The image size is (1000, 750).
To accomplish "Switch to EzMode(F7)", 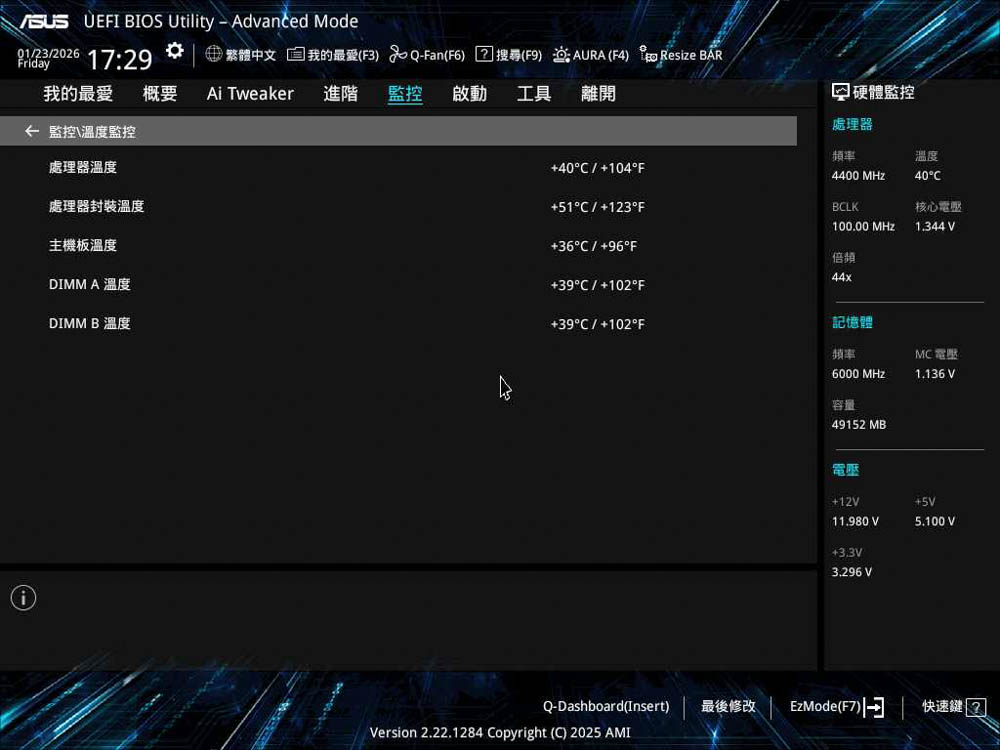I will [x=836, y=706].
